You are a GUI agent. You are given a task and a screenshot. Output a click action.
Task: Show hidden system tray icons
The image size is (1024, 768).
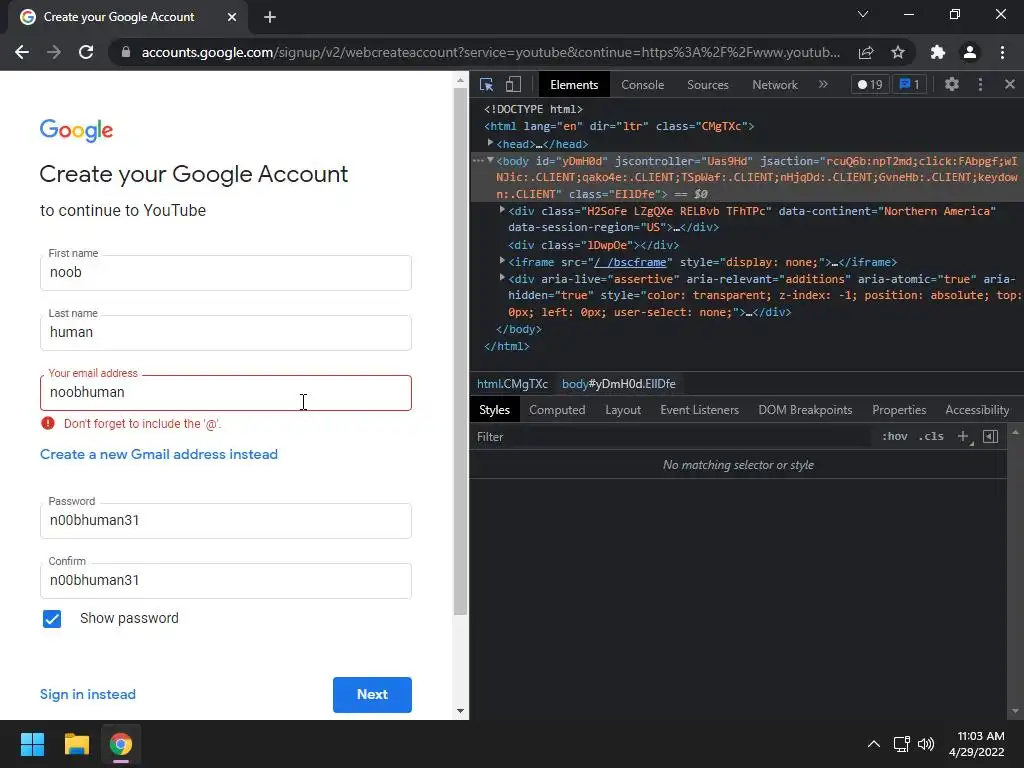pos(874,744)
